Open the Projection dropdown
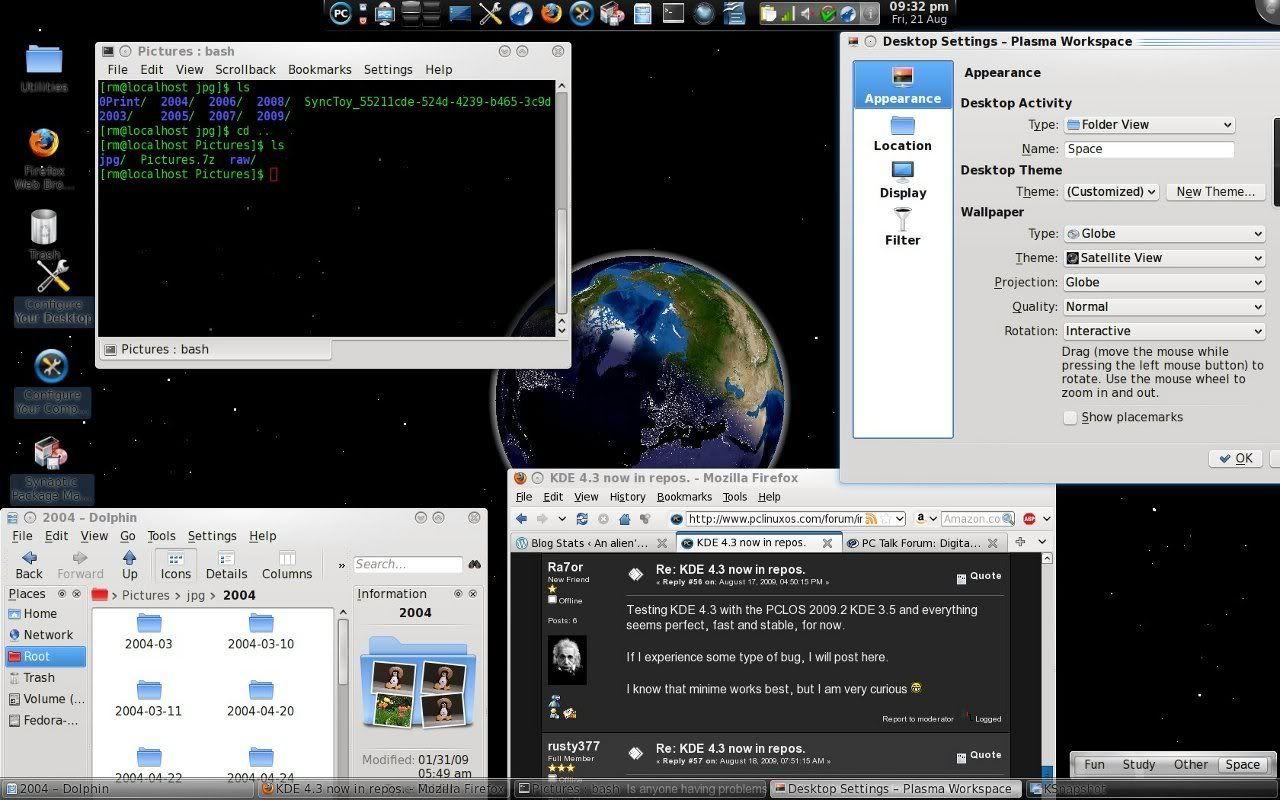Screen dimensions: 1280x800 point(1164,282)
